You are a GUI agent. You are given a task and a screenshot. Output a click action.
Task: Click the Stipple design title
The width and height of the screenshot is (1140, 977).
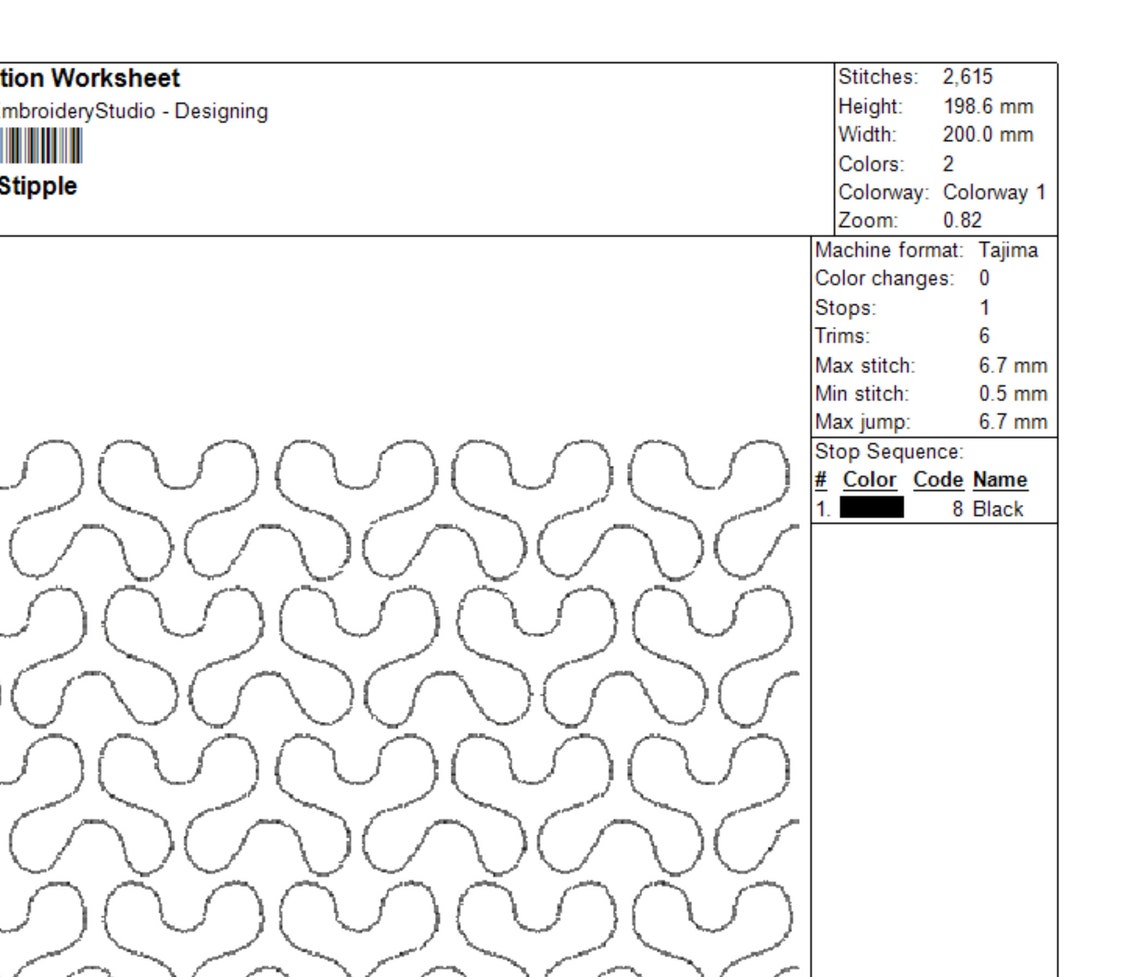click(x=40, y=185)
